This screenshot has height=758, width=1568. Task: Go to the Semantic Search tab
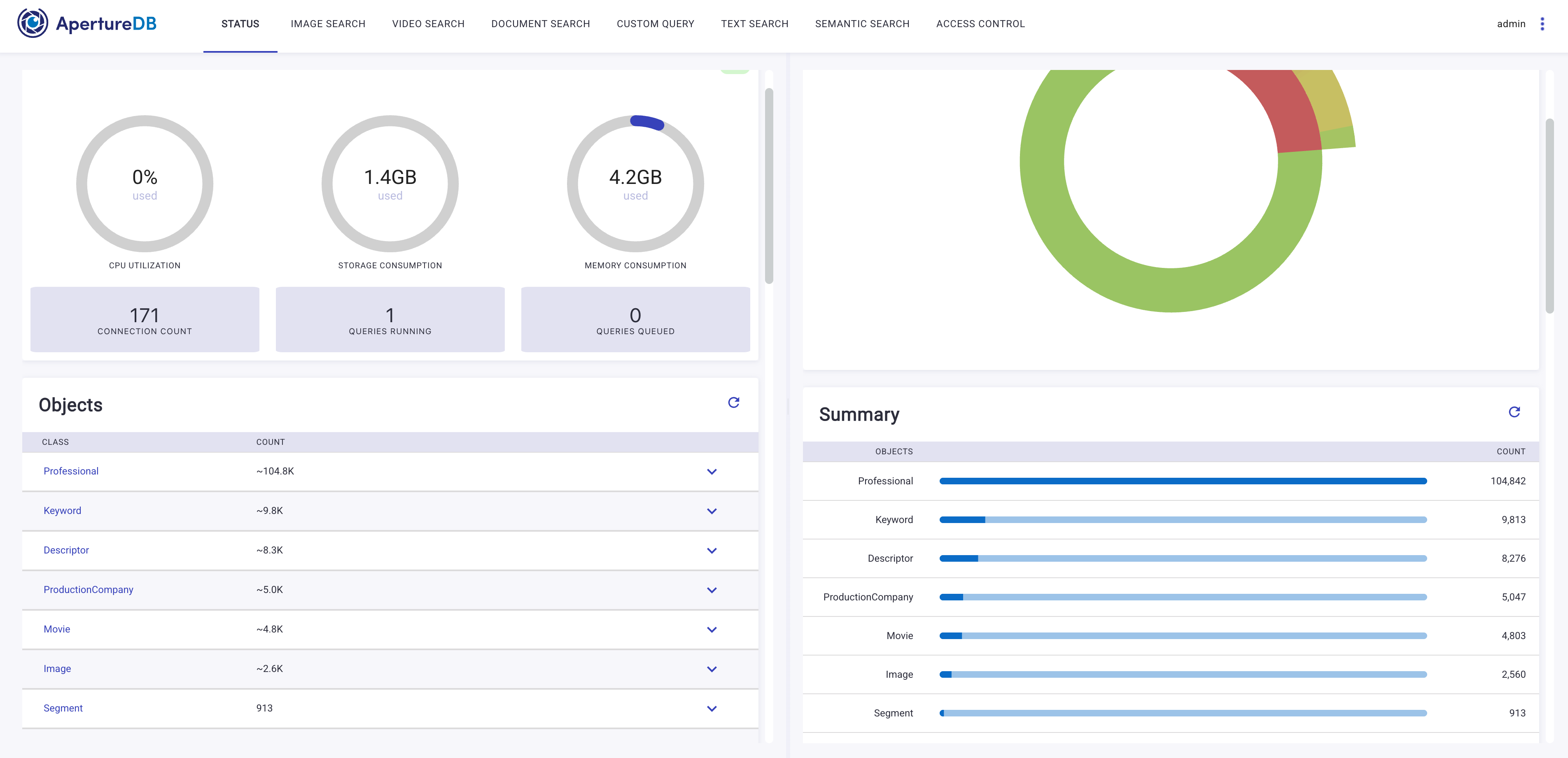(862, 24)
